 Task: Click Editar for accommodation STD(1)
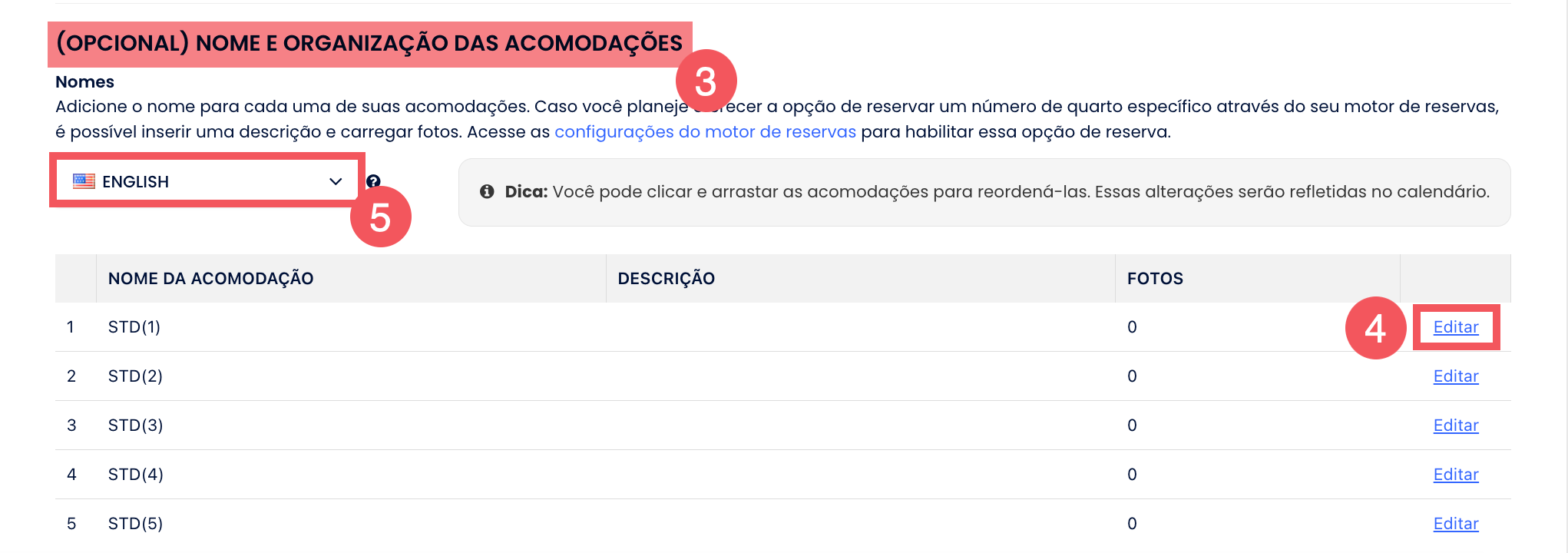[1455, 327]
